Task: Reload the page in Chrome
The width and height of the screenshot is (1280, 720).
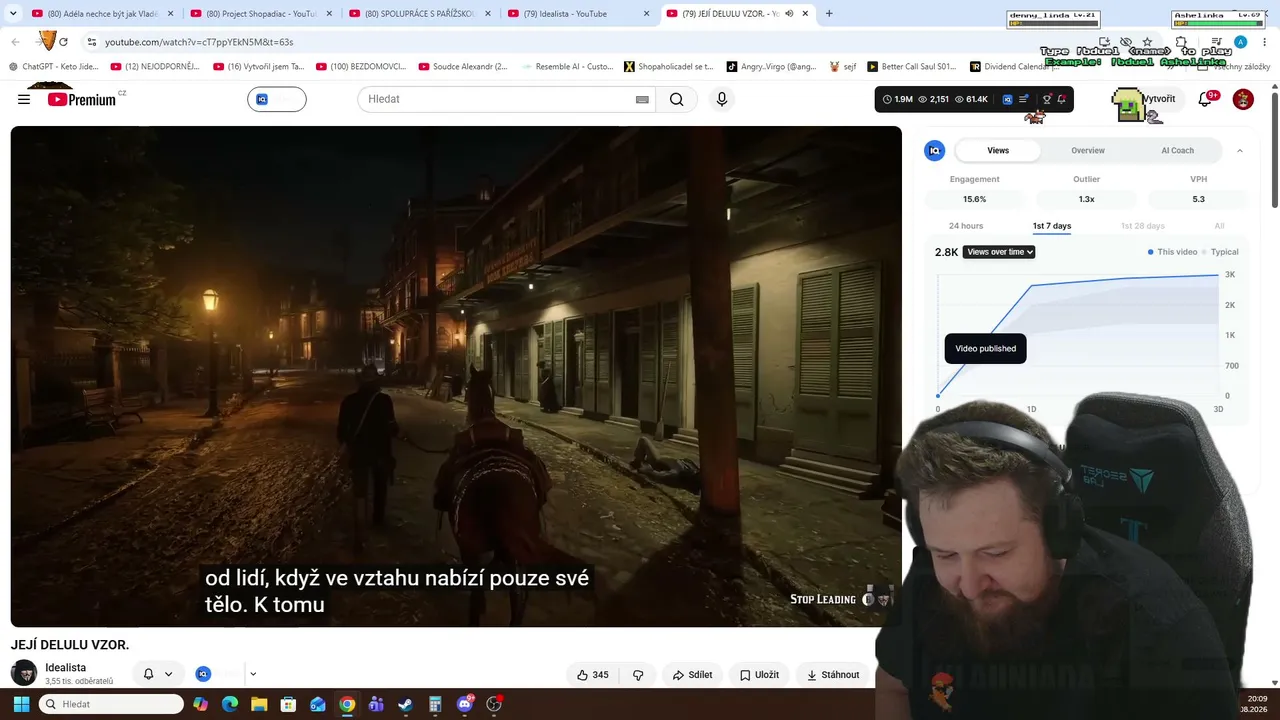Action: coord(63,42)
